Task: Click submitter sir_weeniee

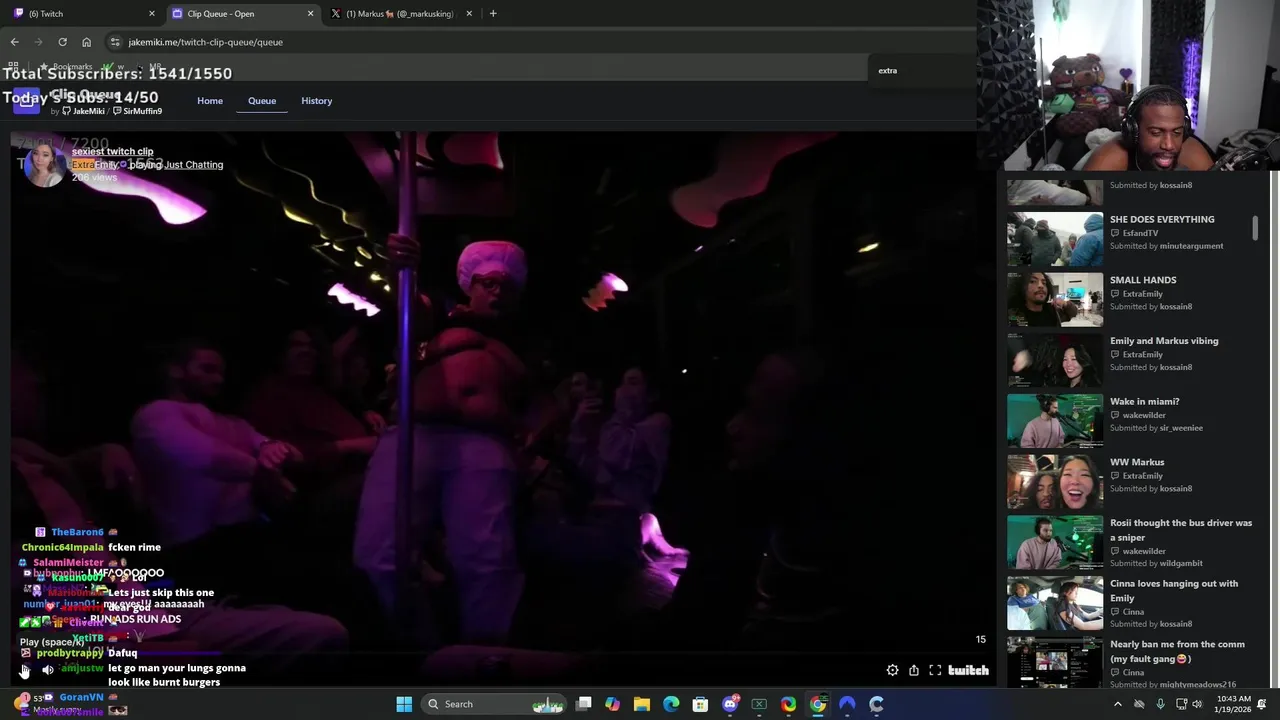Action: pos(1181,428)
